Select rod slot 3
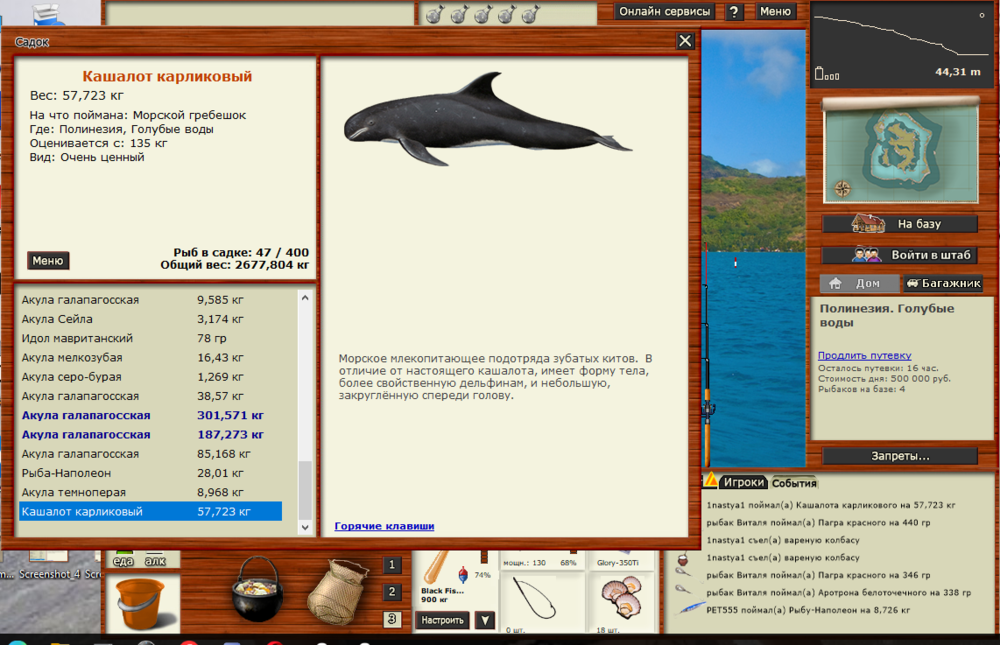Viewport: 1000px width, 645px height. click(x=391, y=619)
